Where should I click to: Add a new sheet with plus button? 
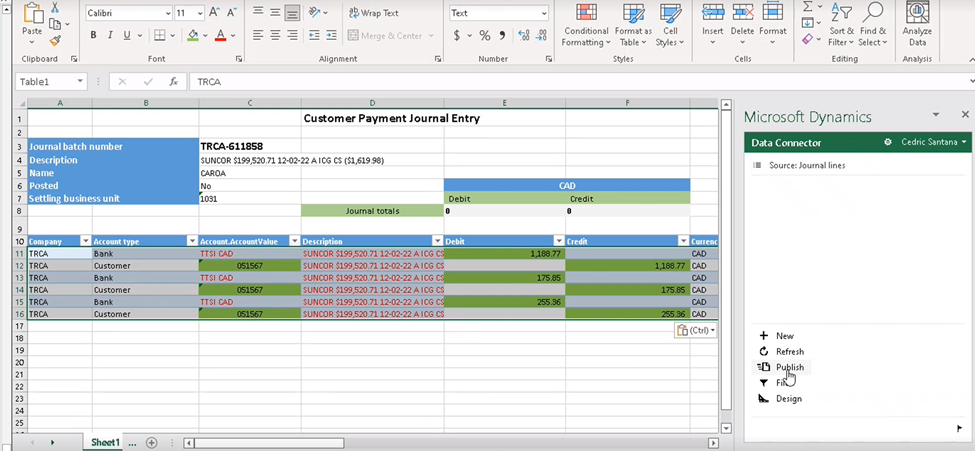click(x=151, y=443)
